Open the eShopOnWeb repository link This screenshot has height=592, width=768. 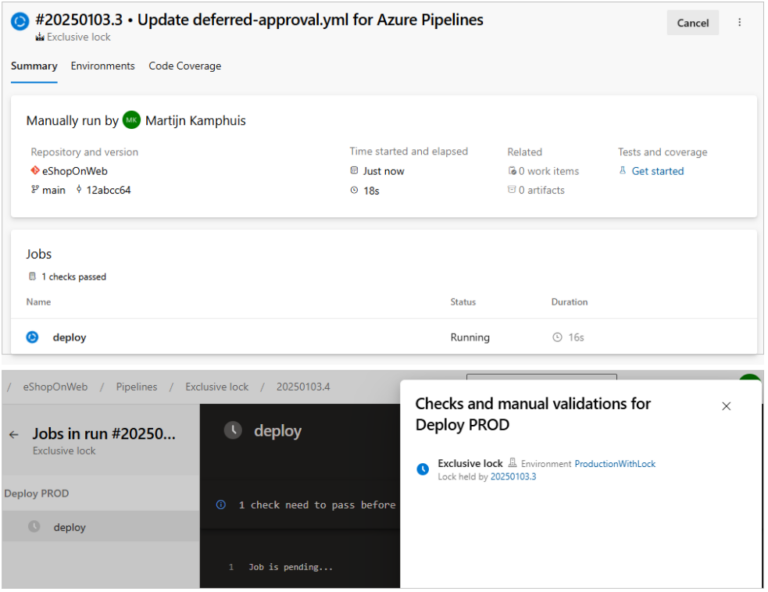74,171
